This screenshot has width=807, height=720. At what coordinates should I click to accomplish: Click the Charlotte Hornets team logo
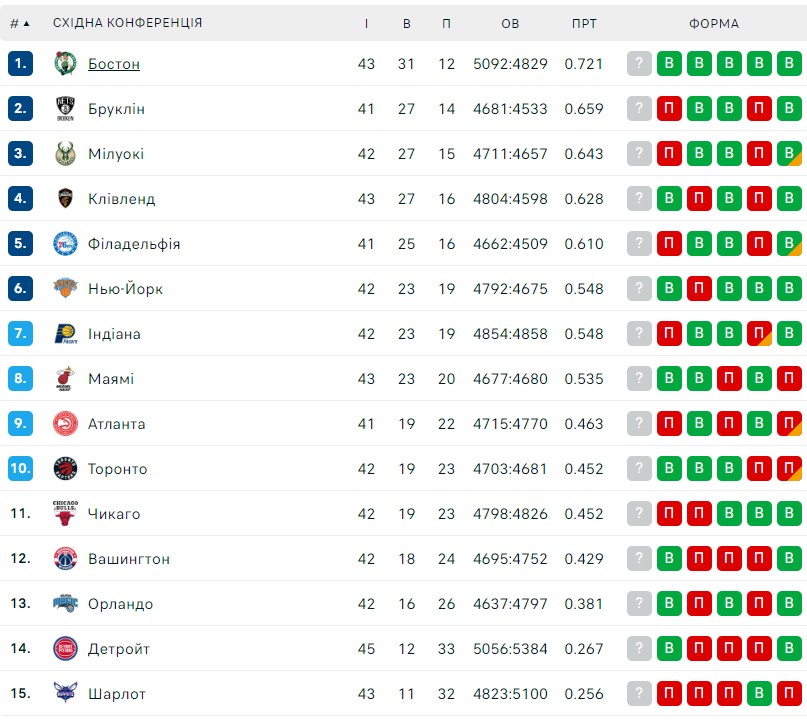coord(65,693)
